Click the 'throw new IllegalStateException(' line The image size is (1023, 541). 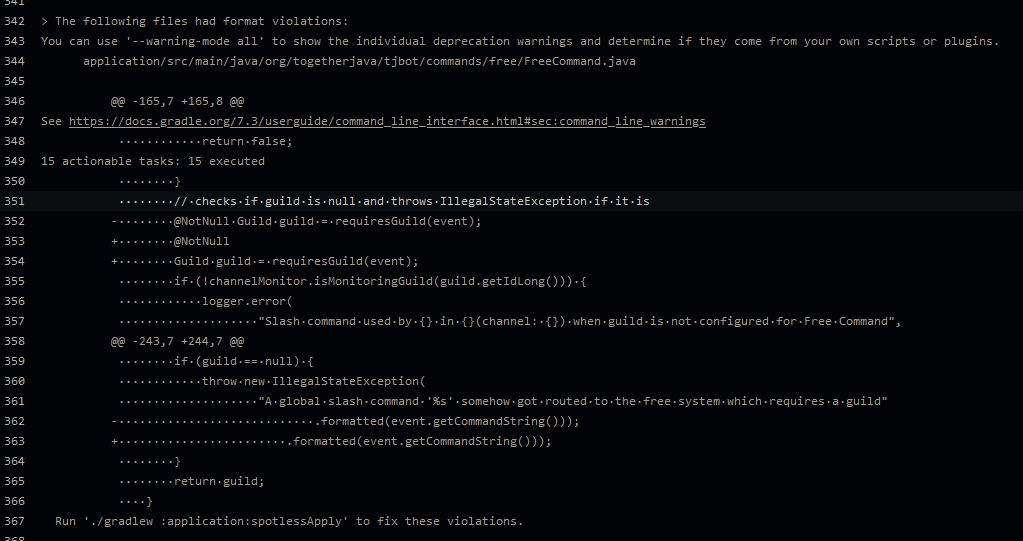pos(272,381)
